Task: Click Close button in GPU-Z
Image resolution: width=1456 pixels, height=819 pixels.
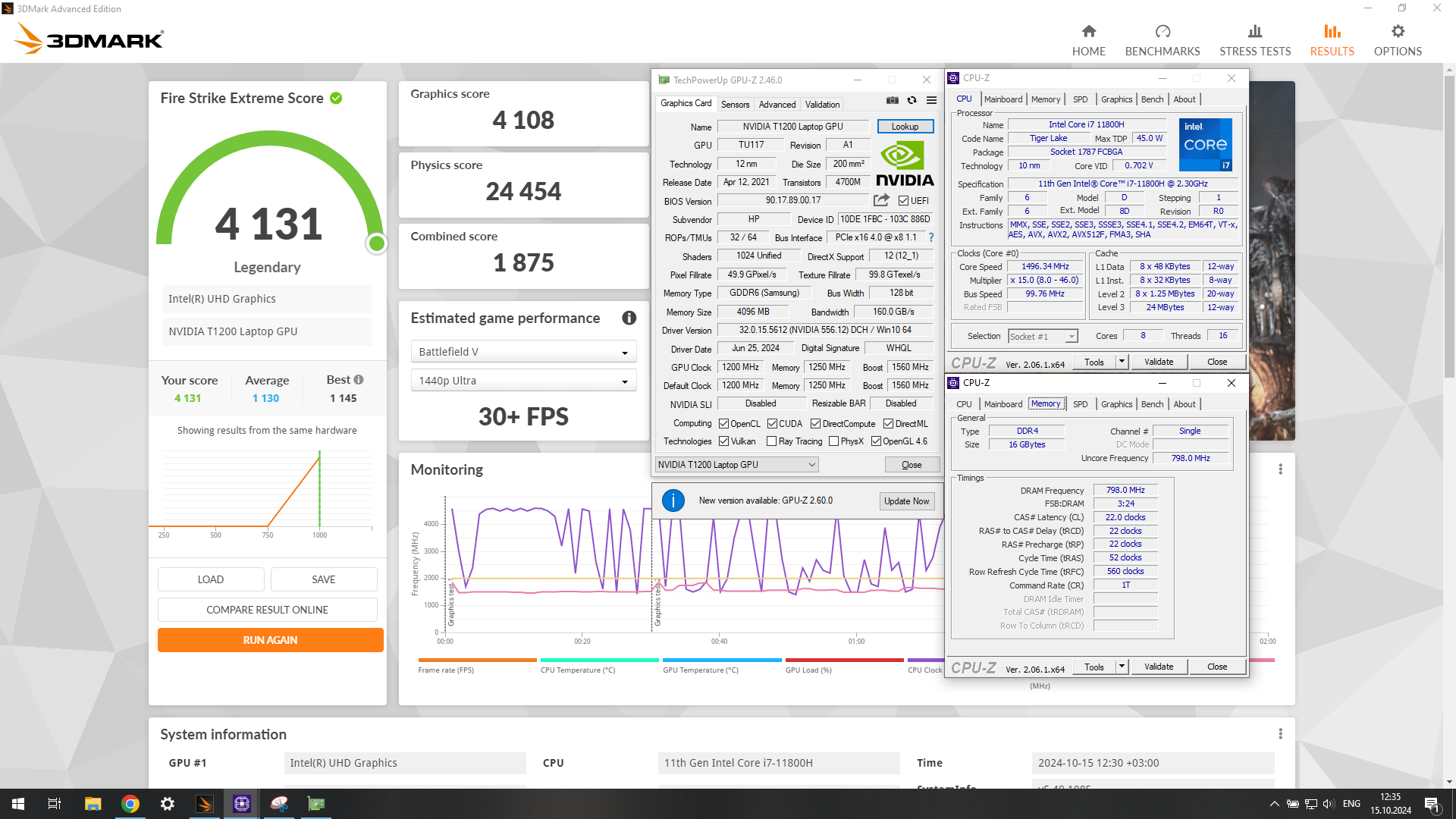Action: pos(912,465)
